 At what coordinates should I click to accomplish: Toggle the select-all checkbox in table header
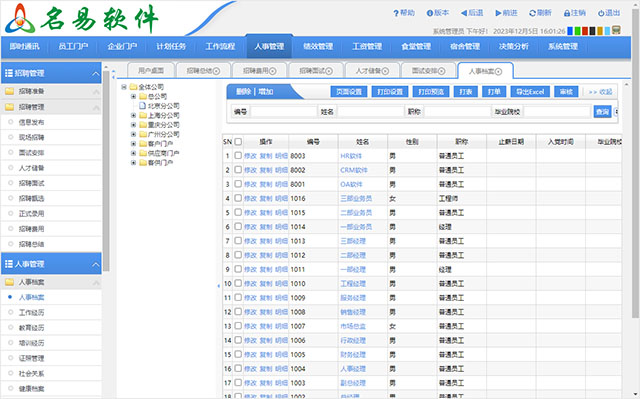pos(238,142)
